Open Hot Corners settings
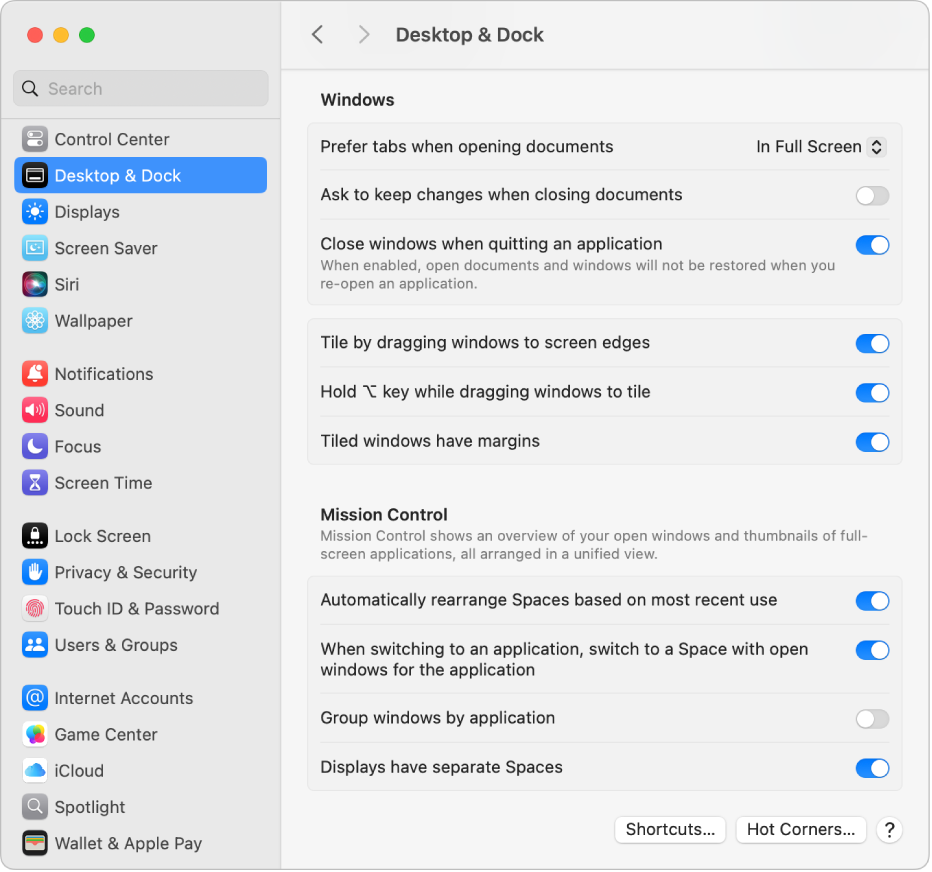This screenshot has width=932, height=872. (x=800, y=829)
